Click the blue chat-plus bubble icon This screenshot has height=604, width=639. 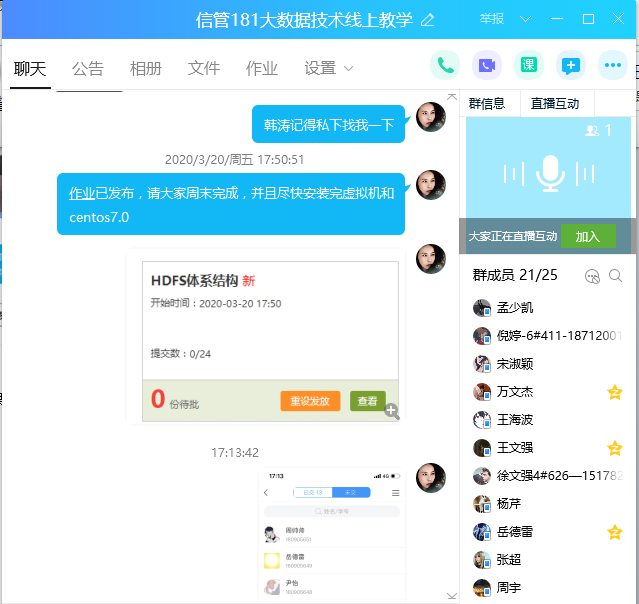(570, 66)
